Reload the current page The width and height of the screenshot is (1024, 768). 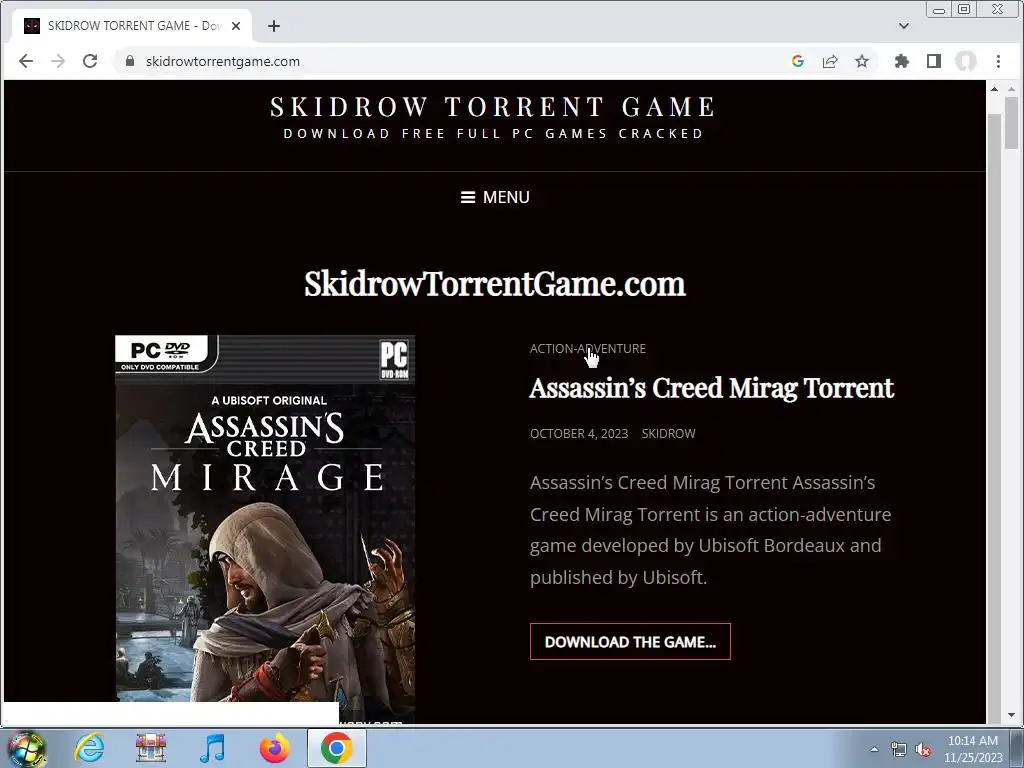tap(90, 61)
